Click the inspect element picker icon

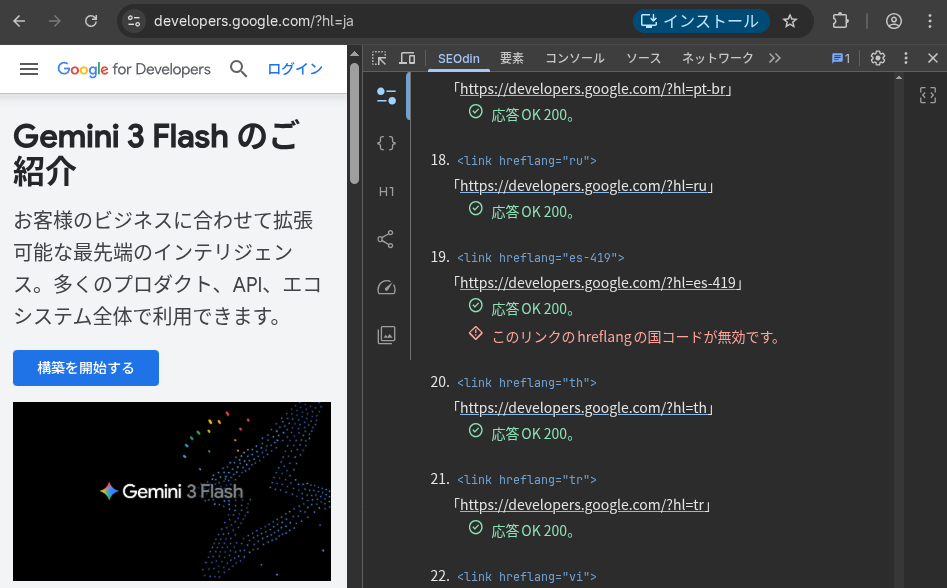(379, 58)
